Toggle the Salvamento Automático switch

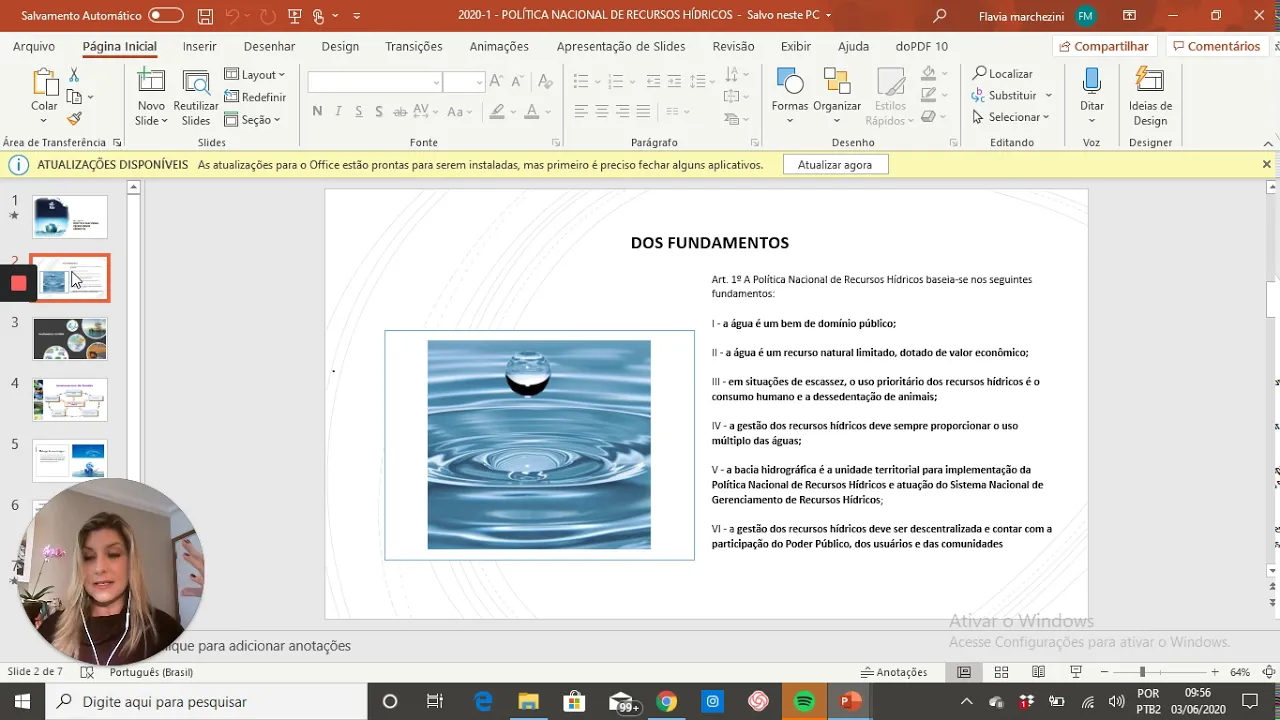(x=166, y=16)
